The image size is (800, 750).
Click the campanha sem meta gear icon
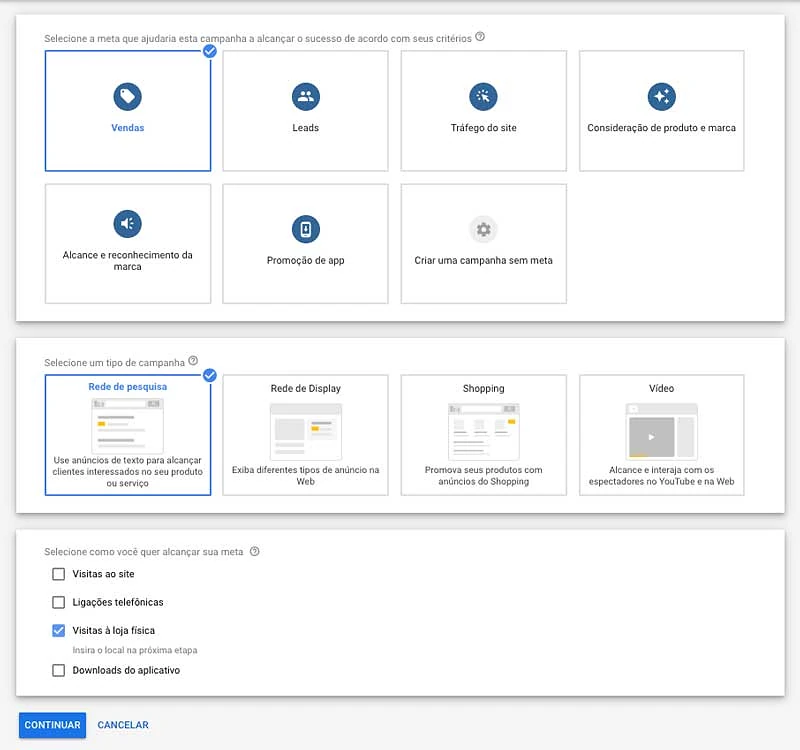[483, 229]
